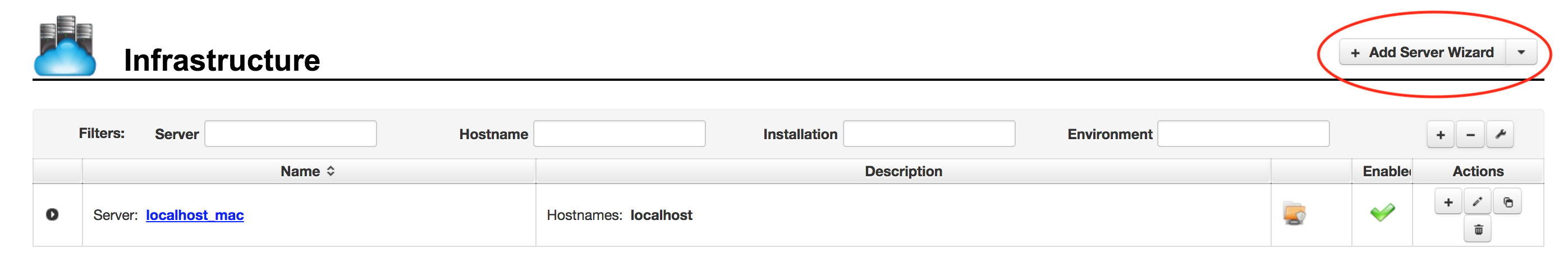1568x275 pixels.
Task: Duplicate localhost_mac with the copy icon
Action: (x=1508, y=202)
